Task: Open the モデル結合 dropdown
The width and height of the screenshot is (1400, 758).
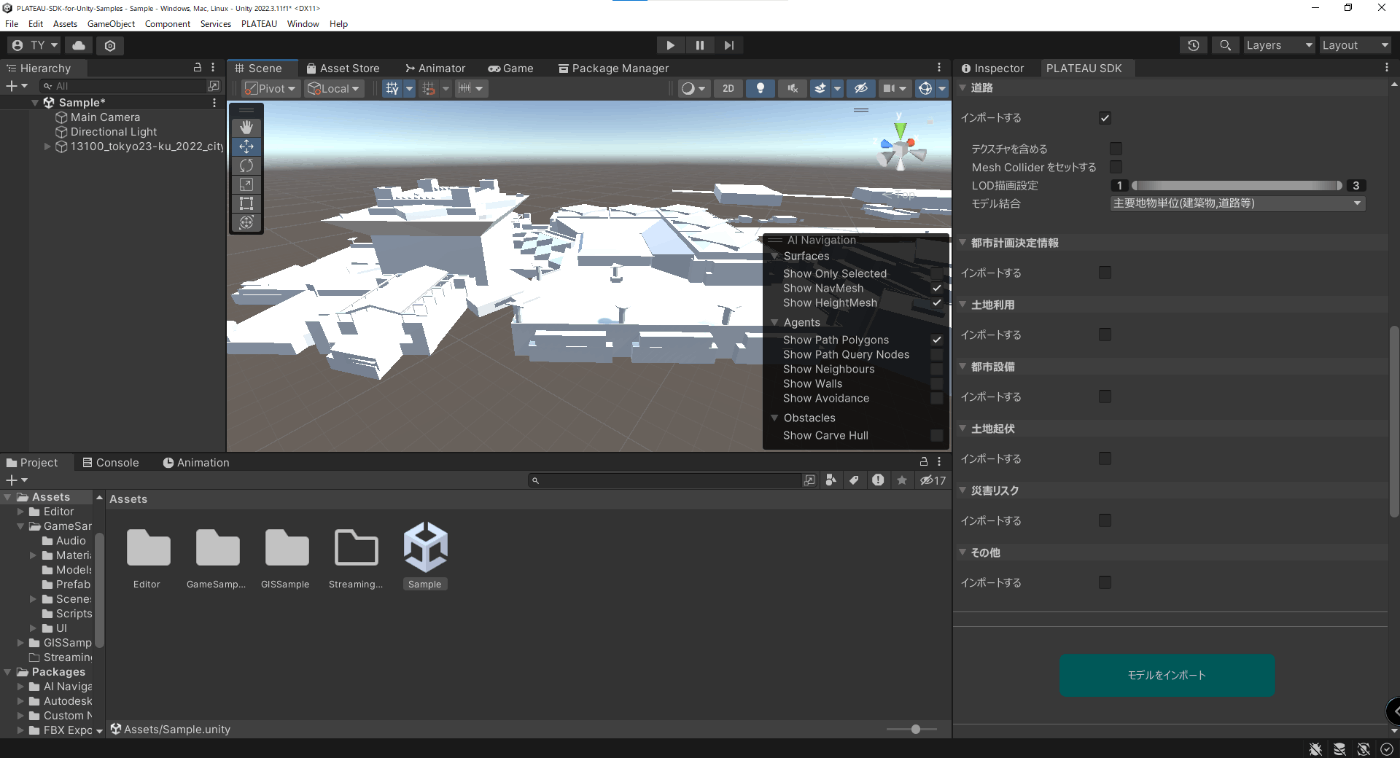Action: pyautogui.click(x=1238, y=203)
